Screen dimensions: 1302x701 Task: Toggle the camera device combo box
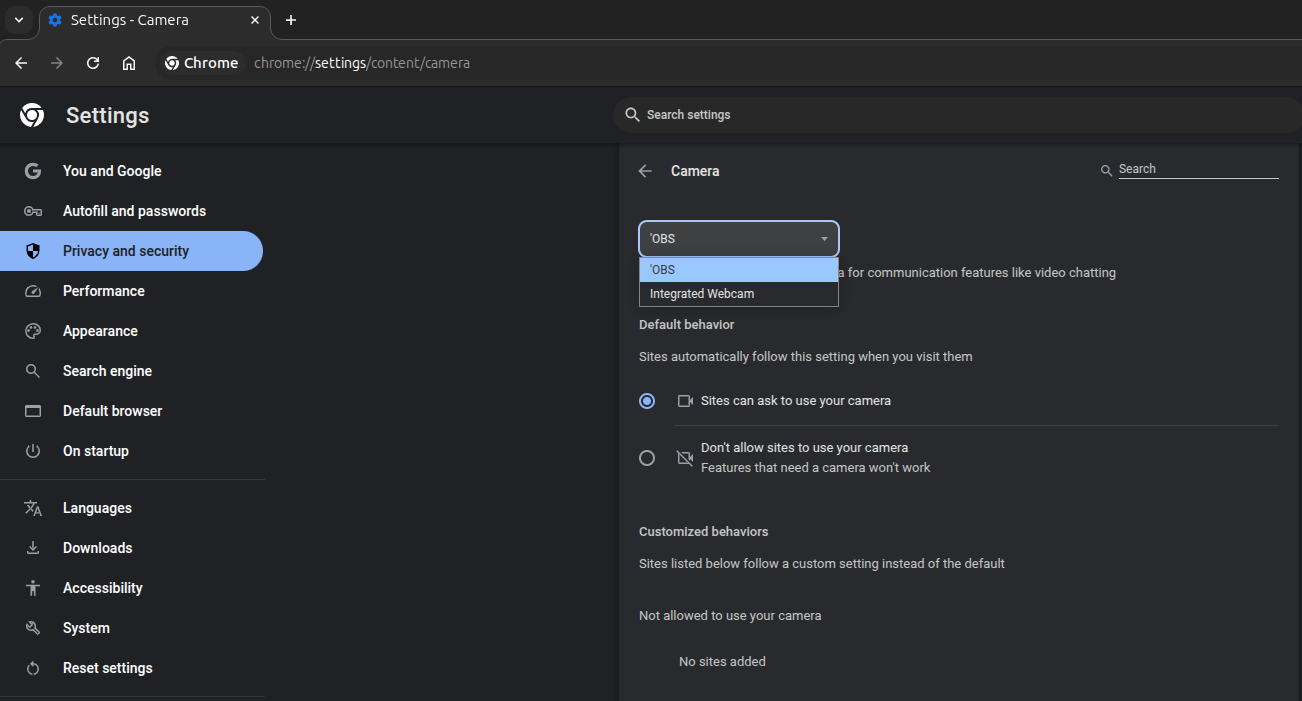coord(739,239)
